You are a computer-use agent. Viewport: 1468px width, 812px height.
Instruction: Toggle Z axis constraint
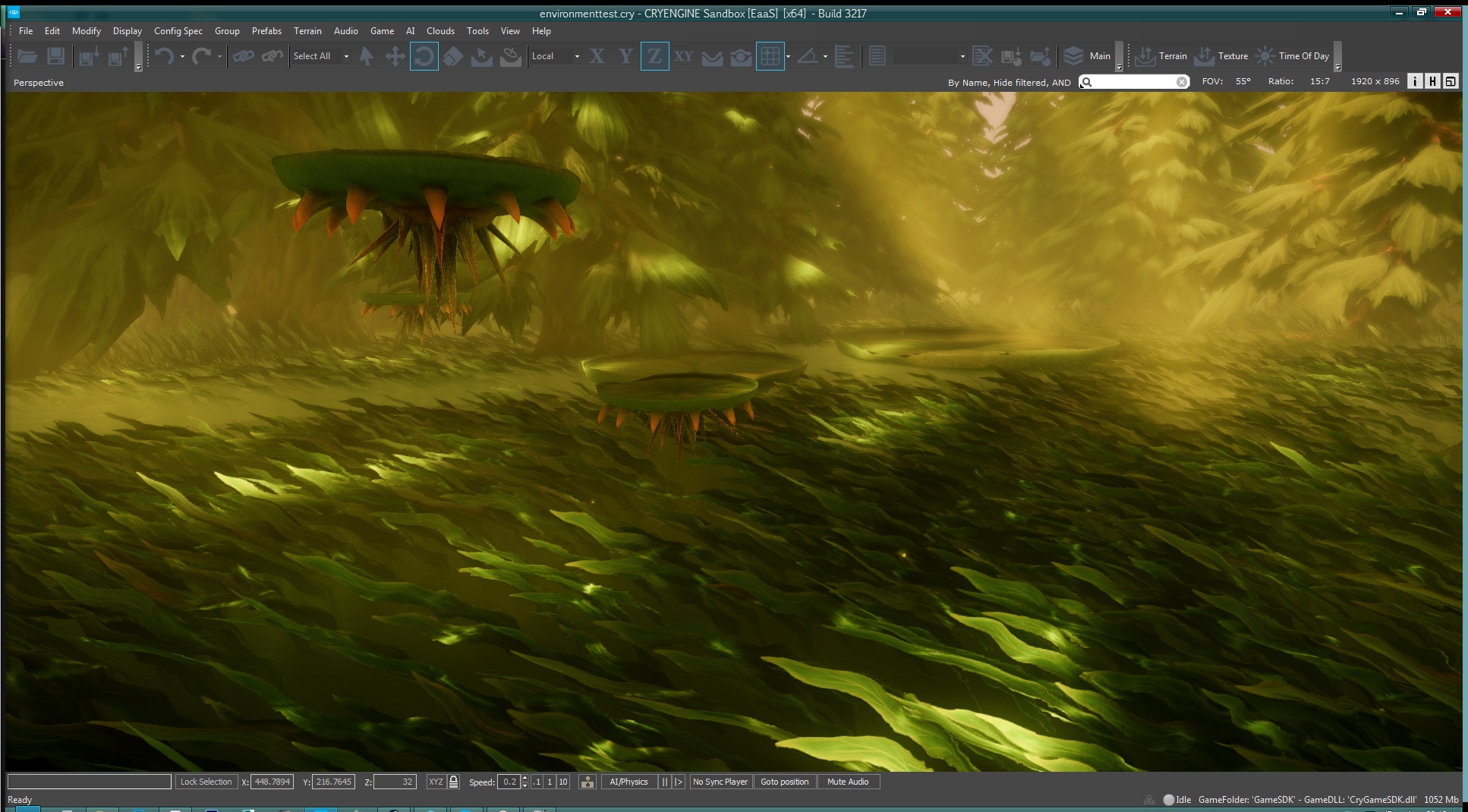(654, 56)
